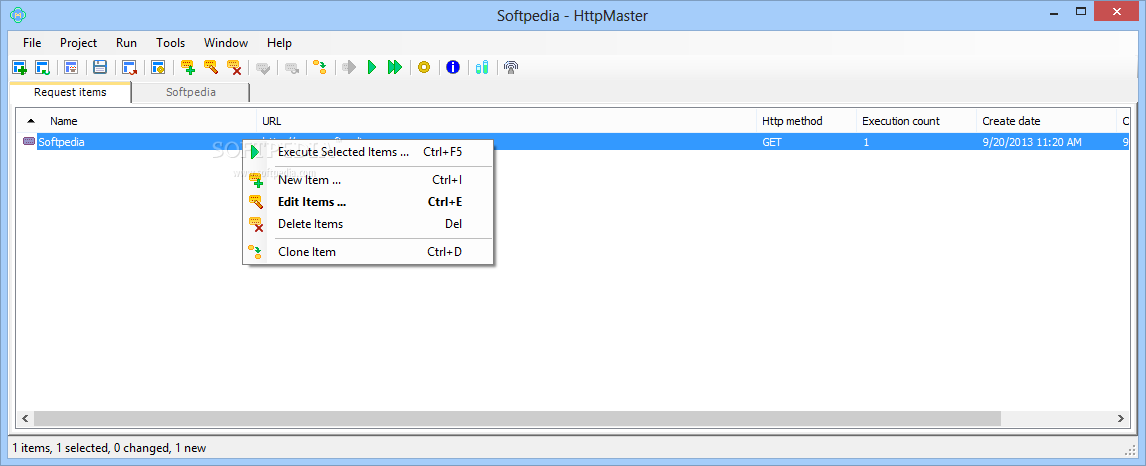The width and height of the screenshot is (1146, 466).
Task: Click the horizontal scrollbar right arrow
Action: pos(1122,419)
